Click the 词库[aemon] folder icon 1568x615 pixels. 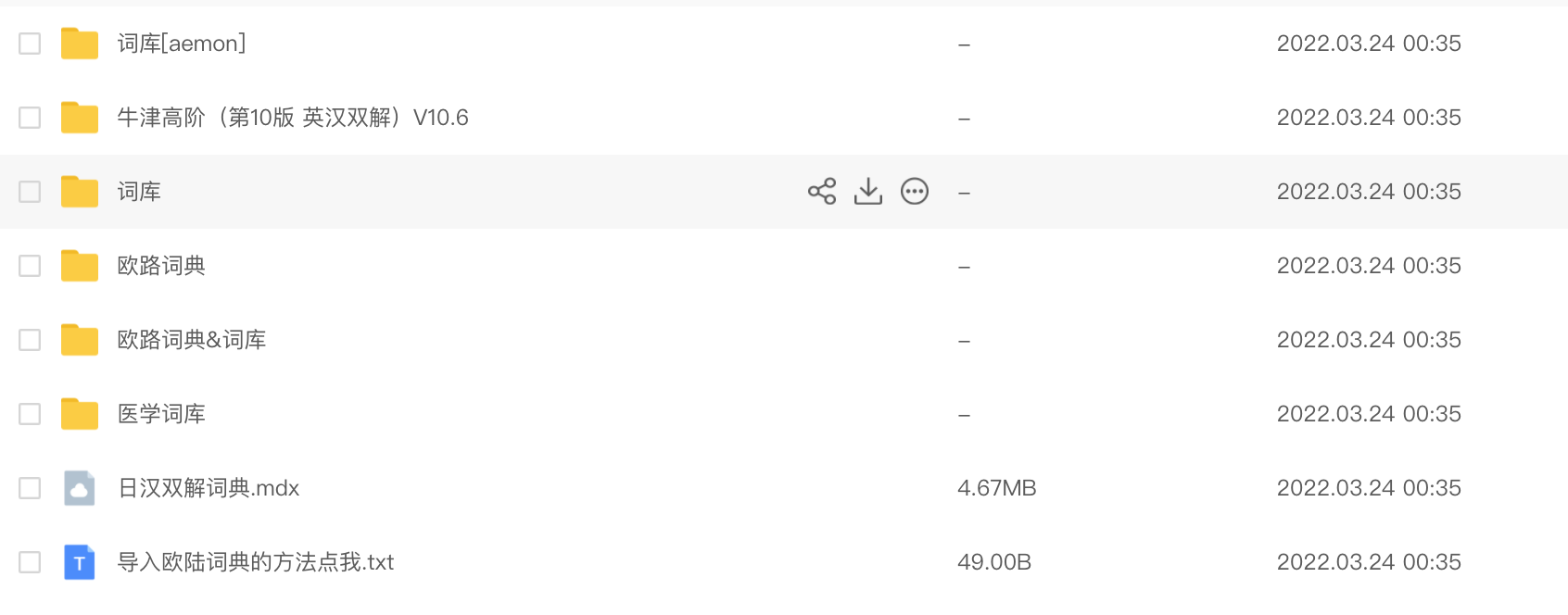point(80,44)
